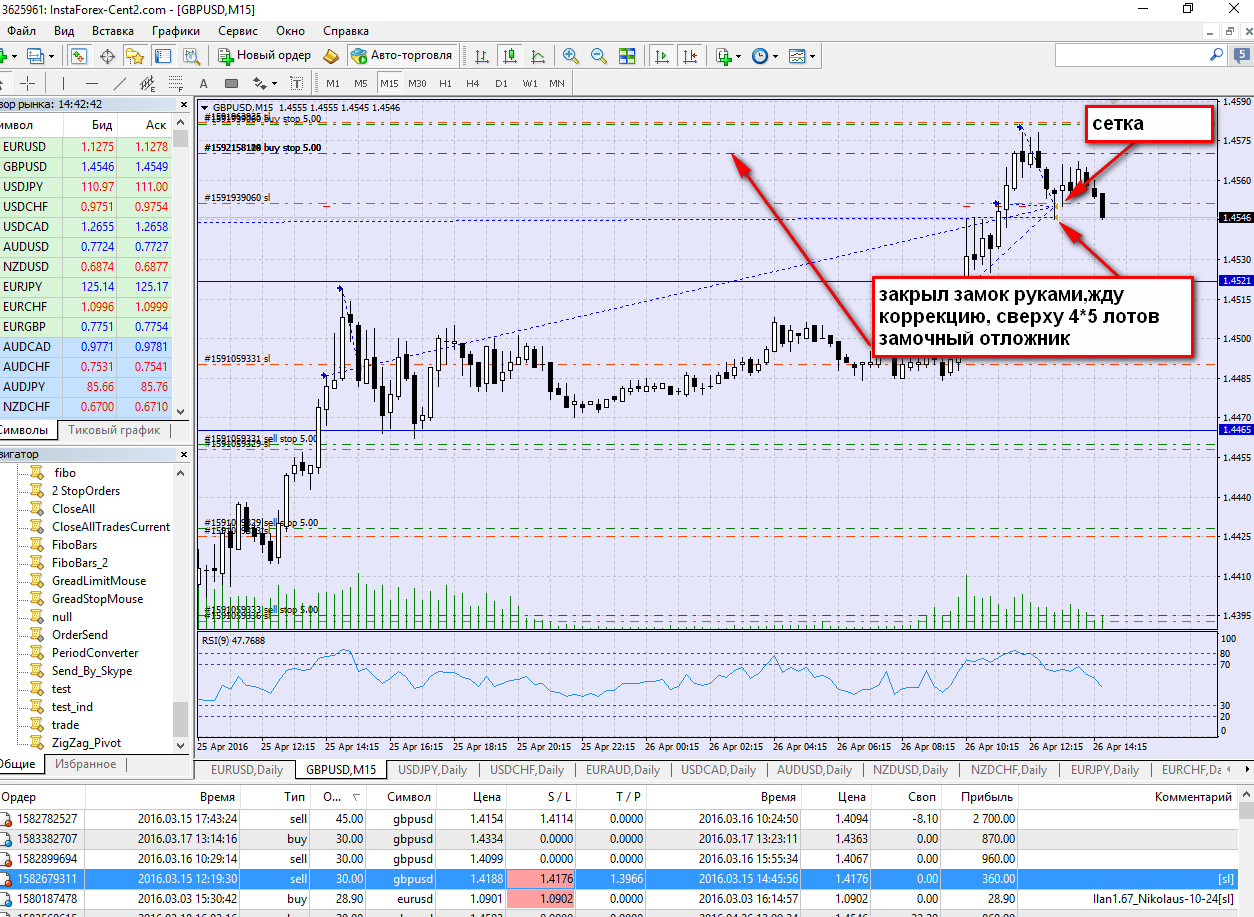The height and width of the screenshot is (917, 1254).
Task: Toggle the Navigator panel star-folder icon
Action: click(135, 55)
